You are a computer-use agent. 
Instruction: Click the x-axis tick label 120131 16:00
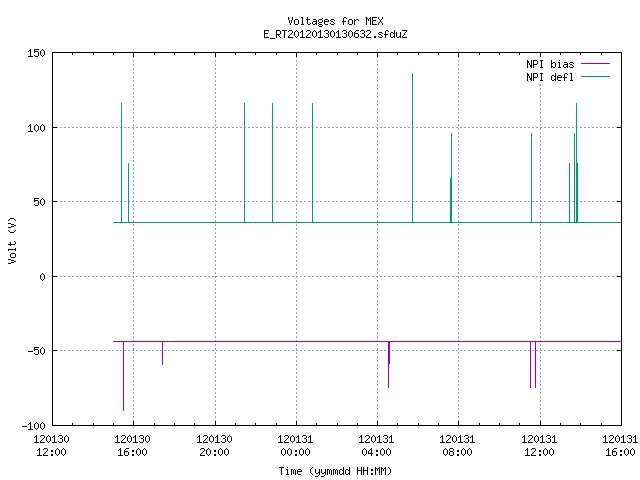click(x=620, y=446)
